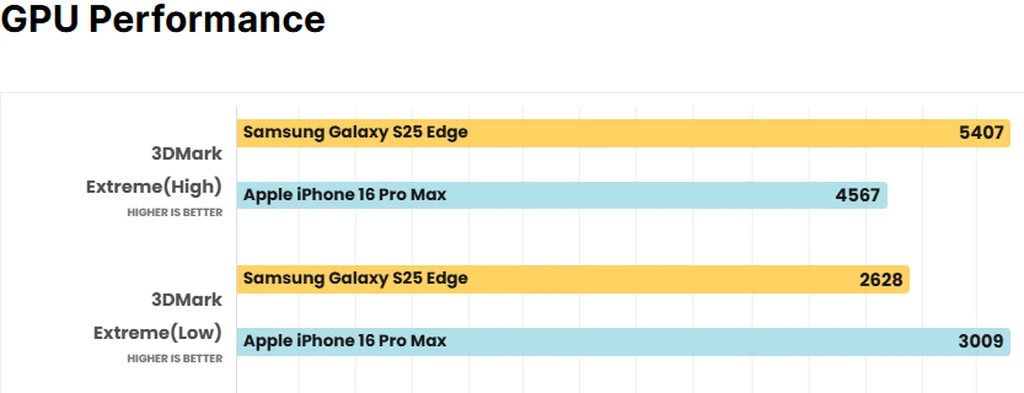Click the GPU Performance heading
1024x393 pixels.
163,19
